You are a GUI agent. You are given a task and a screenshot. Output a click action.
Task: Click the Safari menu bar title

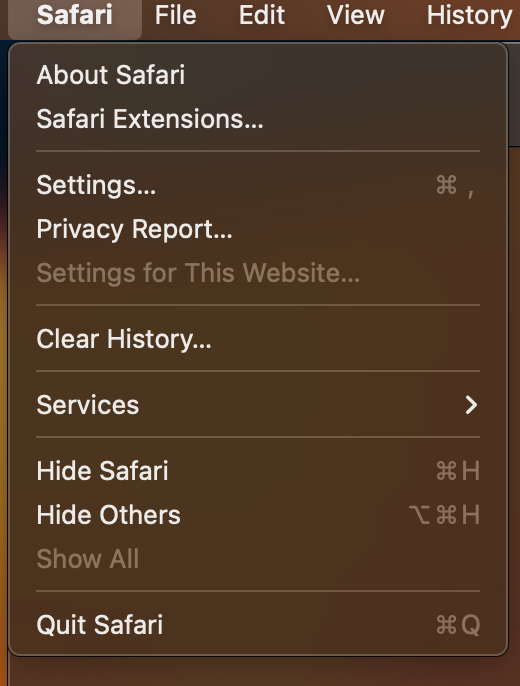75,15
